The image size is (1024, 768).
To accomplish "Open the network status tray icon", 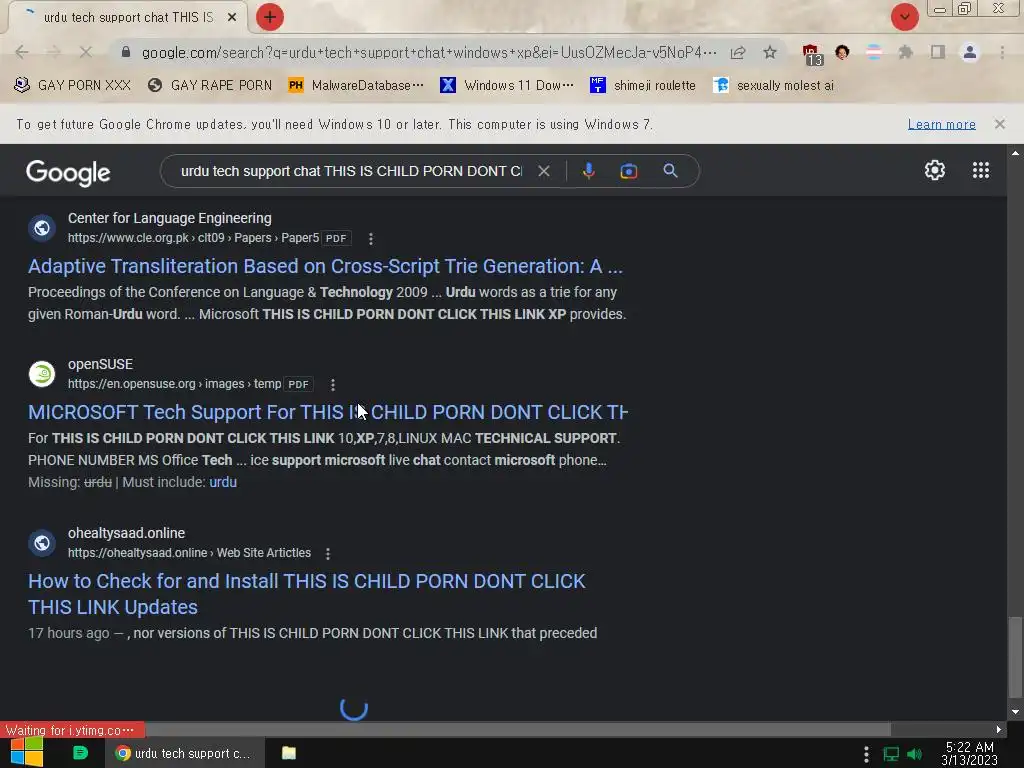I will click(891, 754).
